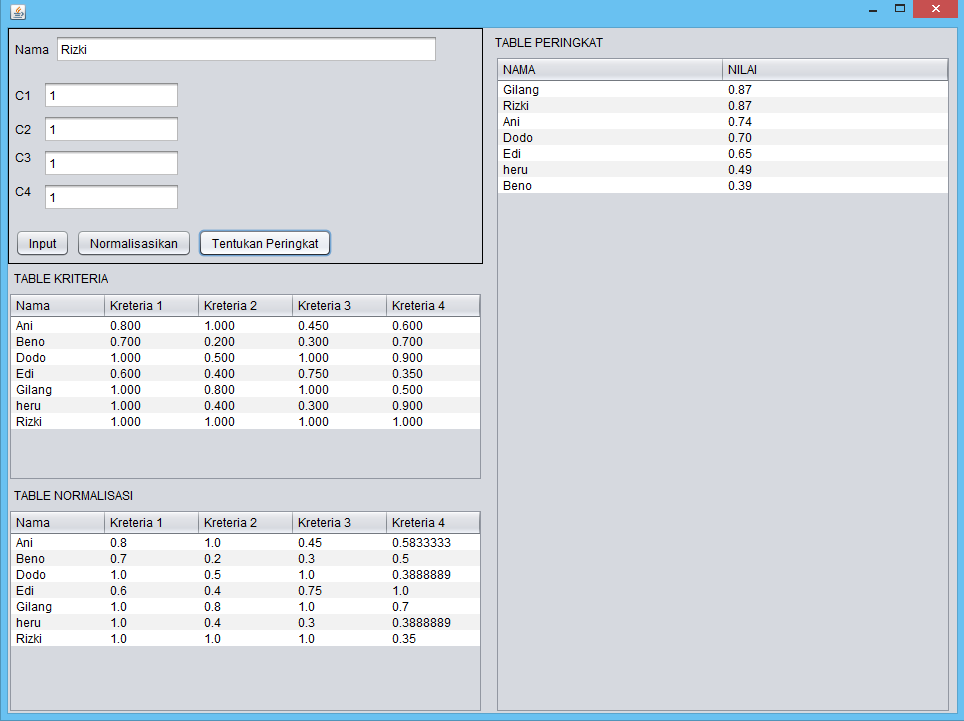Select the Ani row in Table Peringkat

[723, 122]
